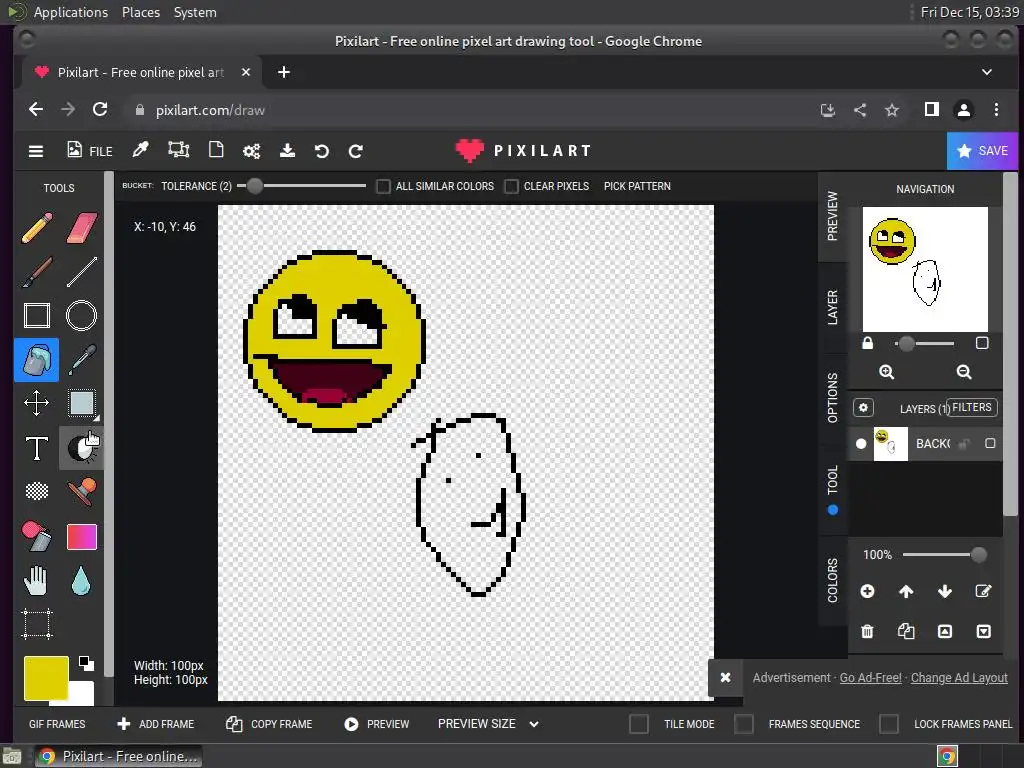The width and height of the screenshot is (1024, 768).
Task: Select the Selection tool
Action: 82,403
